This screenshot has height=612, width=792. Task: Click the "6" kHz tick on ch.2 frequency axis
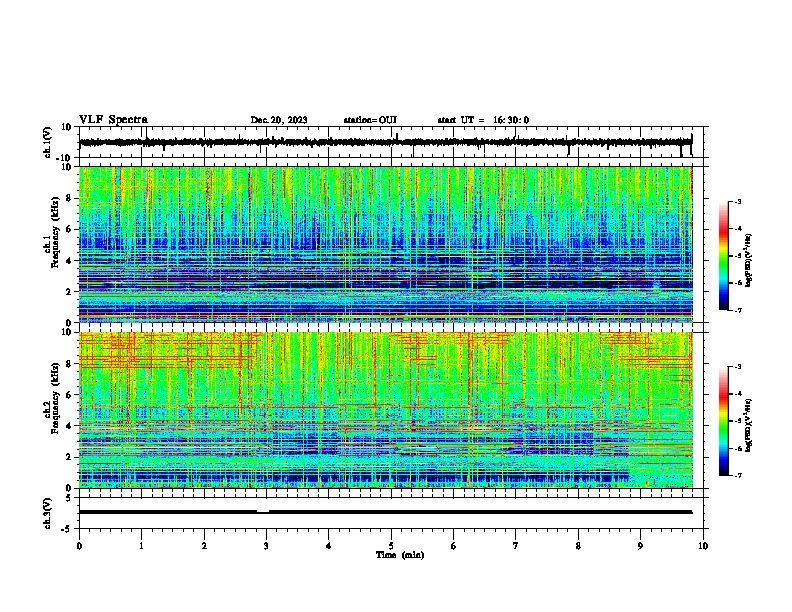coord(69,395)
